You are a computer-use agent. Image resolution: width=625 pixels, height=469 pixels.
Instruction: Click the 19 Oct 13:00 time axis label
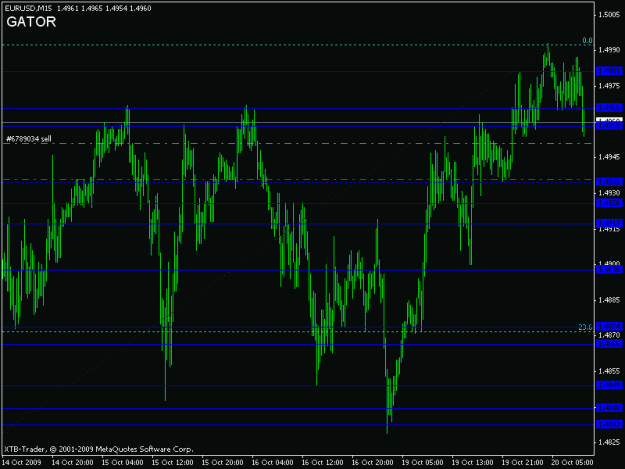click(472, 463)
